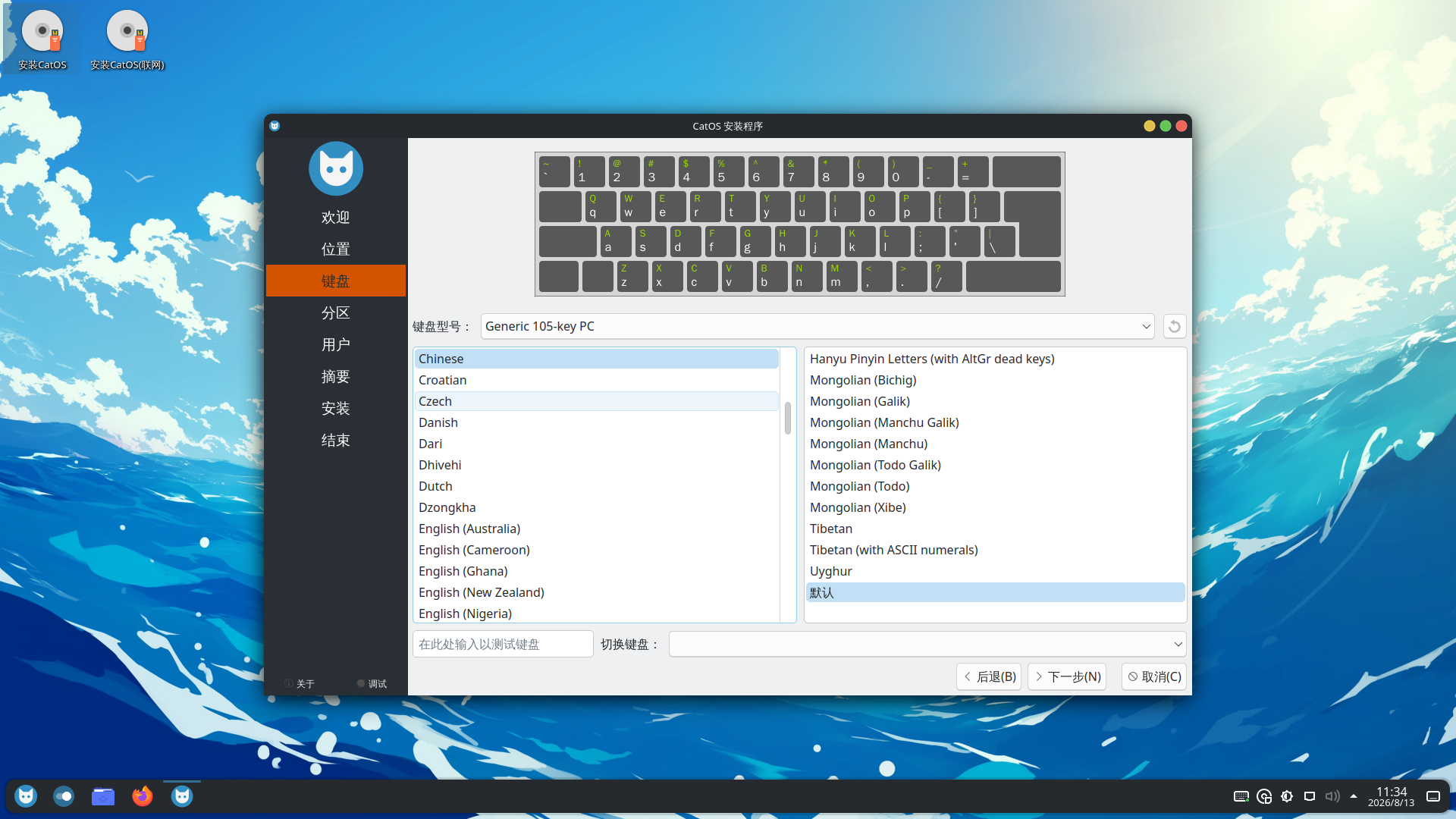Select English (New Zealand) layout
The image size is (1456, 819).
pyautogui.click(x=597, y=592)
